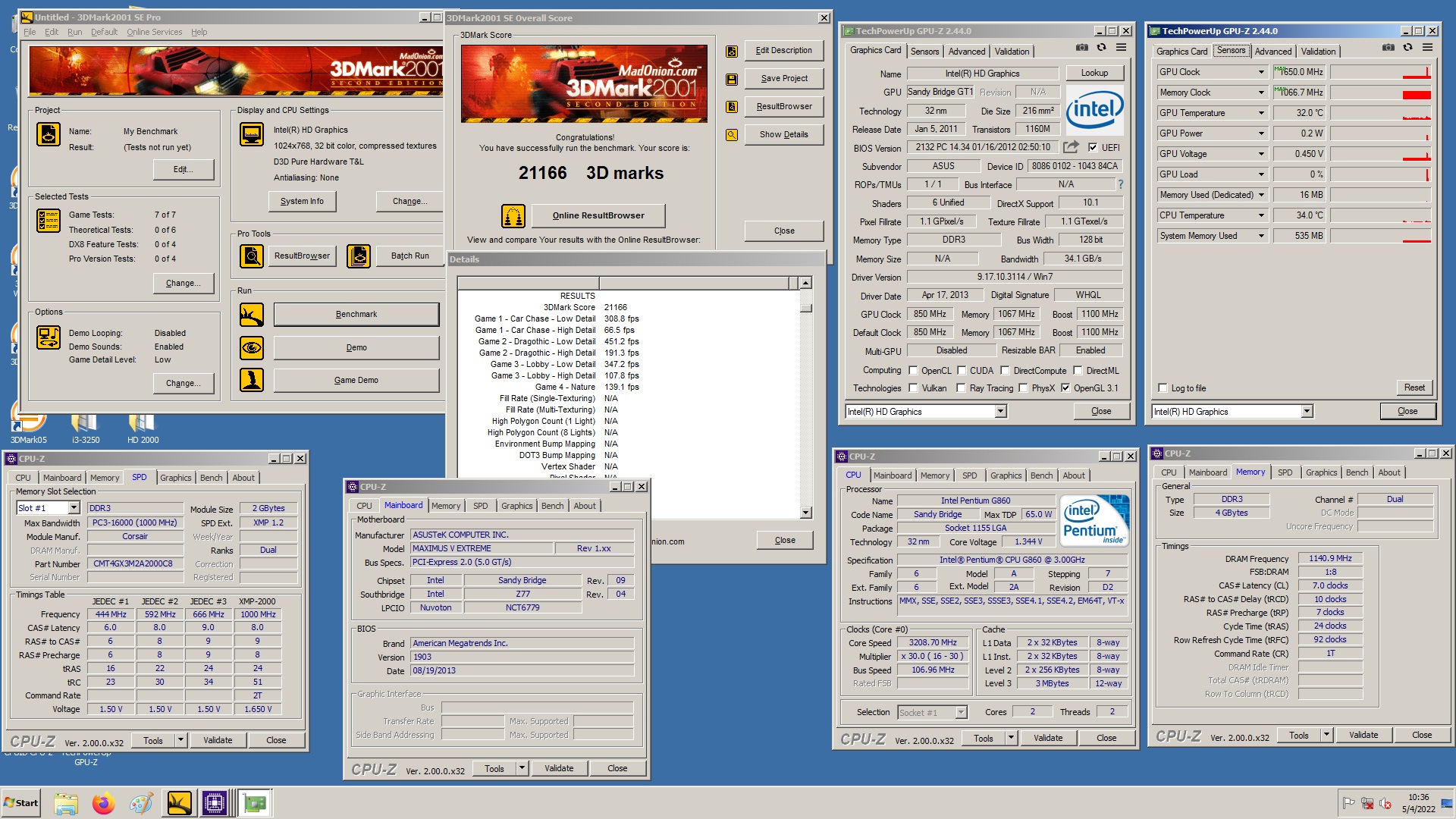Toggle the Vulkan checkbox
This screenshot has height=819, width=1456.
913,388
